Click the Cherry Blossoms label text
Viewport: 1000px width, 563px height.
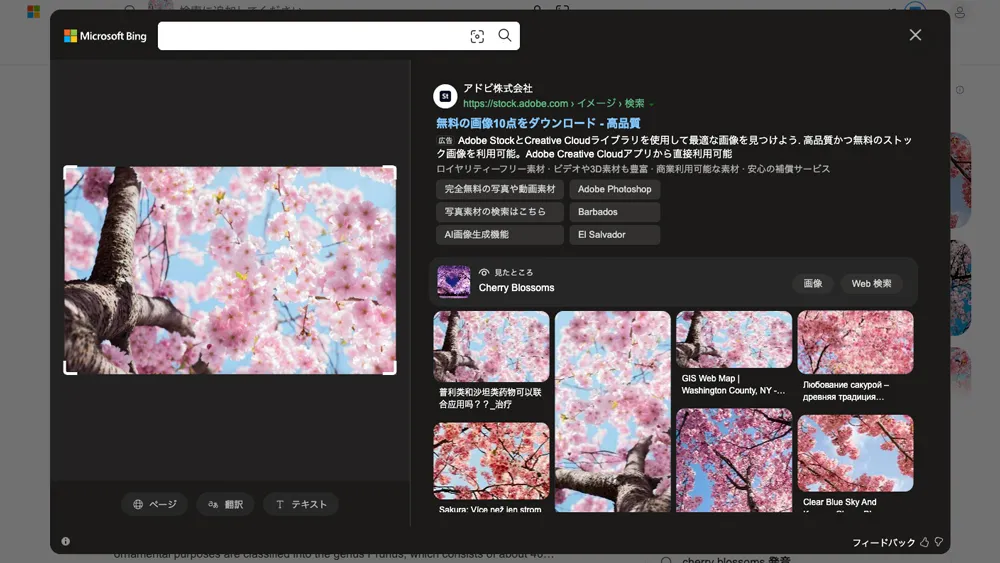coord(517,288)
